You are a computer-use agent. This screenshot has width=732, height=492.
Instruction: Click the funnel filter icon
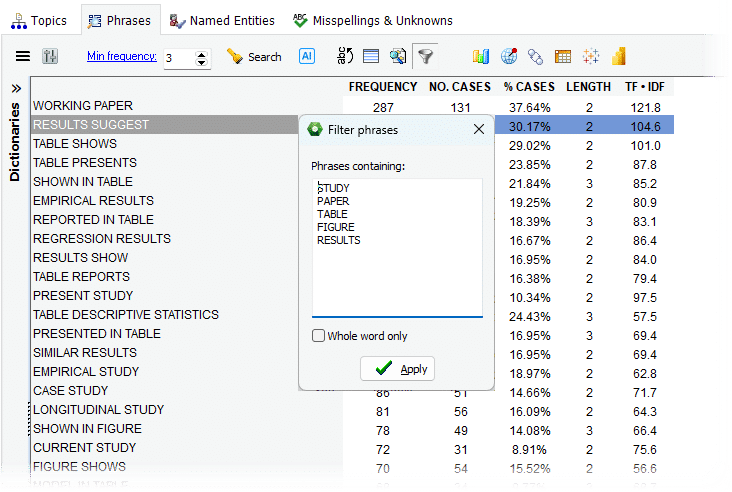pyautogui.click(x=425, y=57)
